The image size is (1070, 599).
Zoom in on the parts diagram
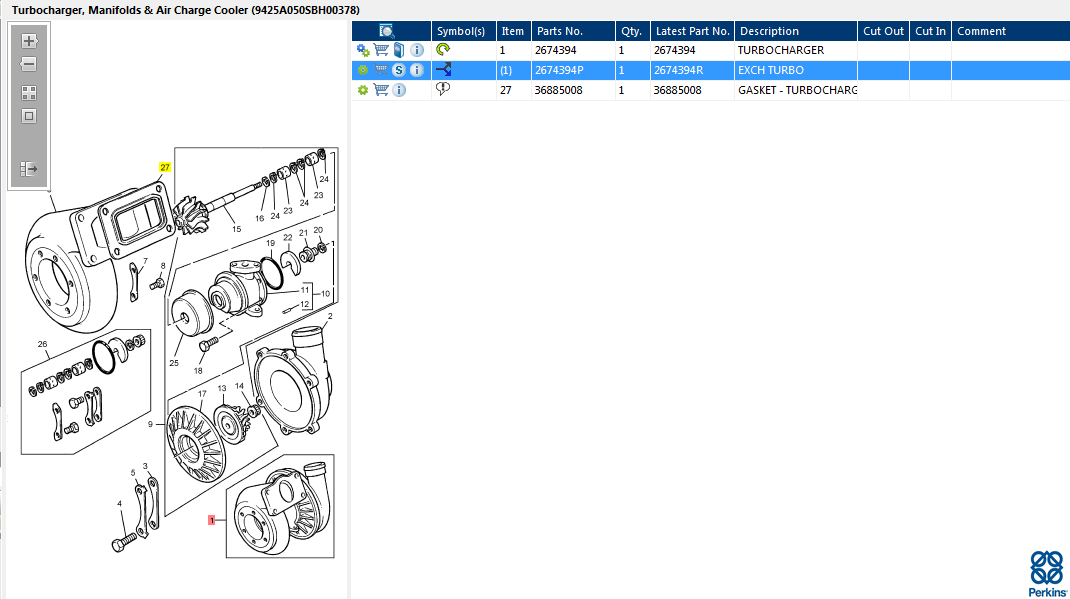[29, 41]
